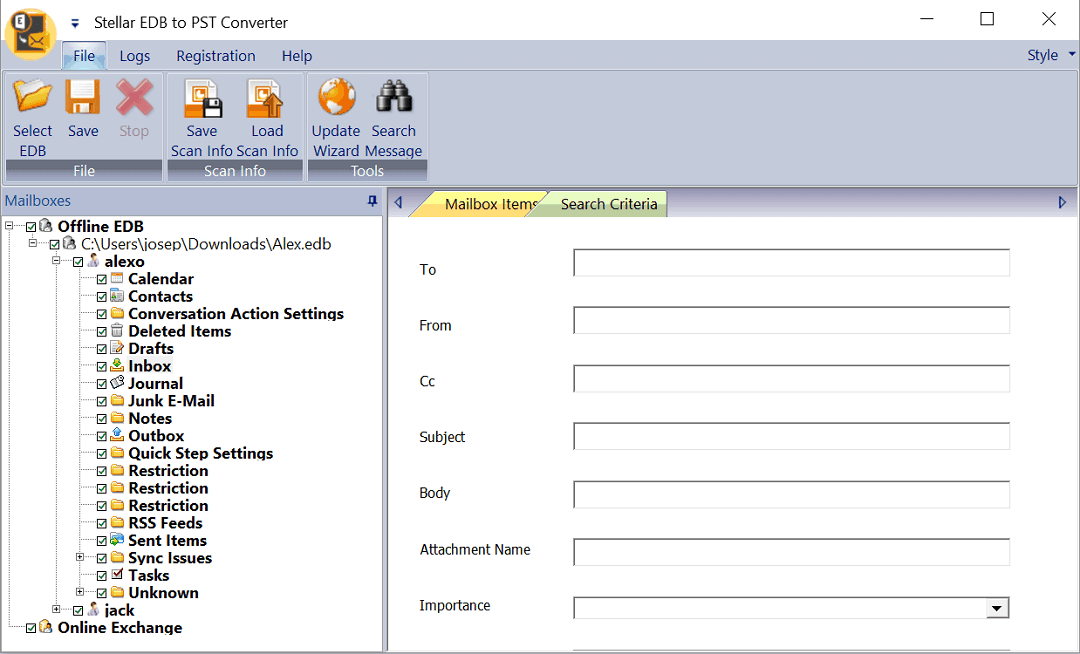Open the Logs ribbon tab

(x=134, y=56)
